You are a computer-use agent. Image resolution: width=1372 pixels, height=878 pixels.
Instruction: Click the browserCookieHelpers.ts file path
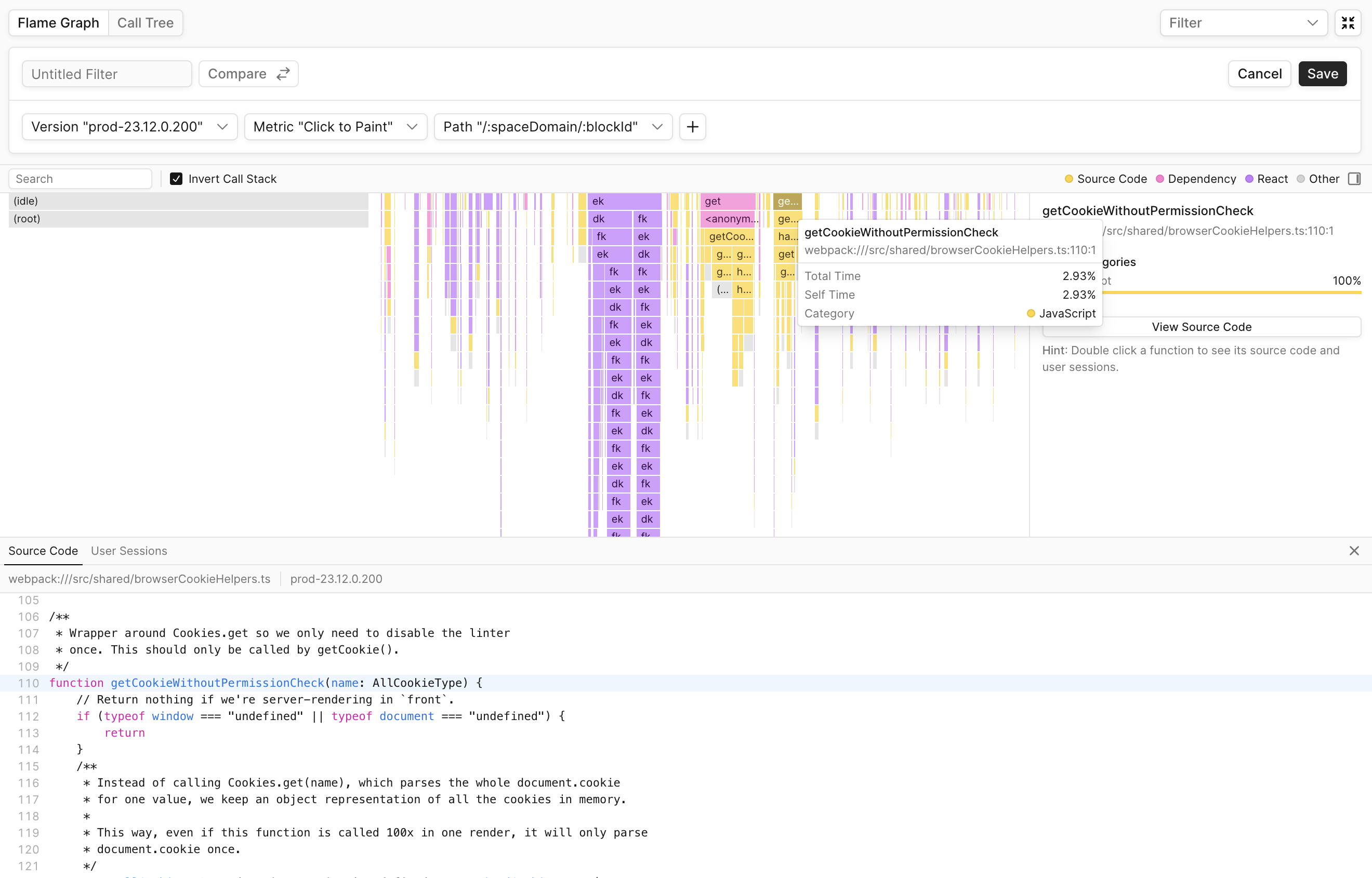pos(139,579)
